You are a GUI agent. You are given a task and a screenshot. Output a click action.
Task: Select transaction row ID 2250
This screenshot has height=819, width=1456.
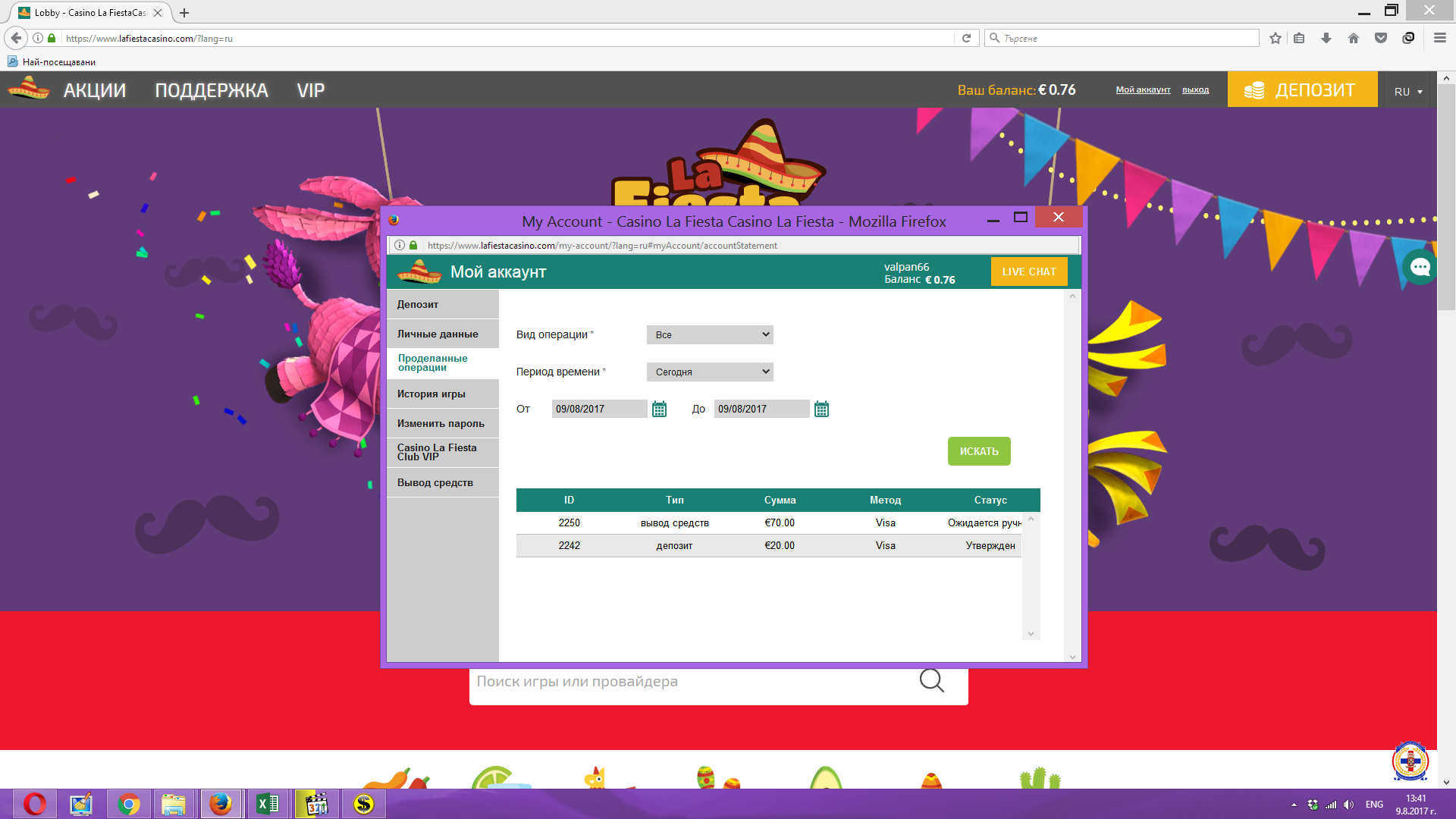pos(769,522)
